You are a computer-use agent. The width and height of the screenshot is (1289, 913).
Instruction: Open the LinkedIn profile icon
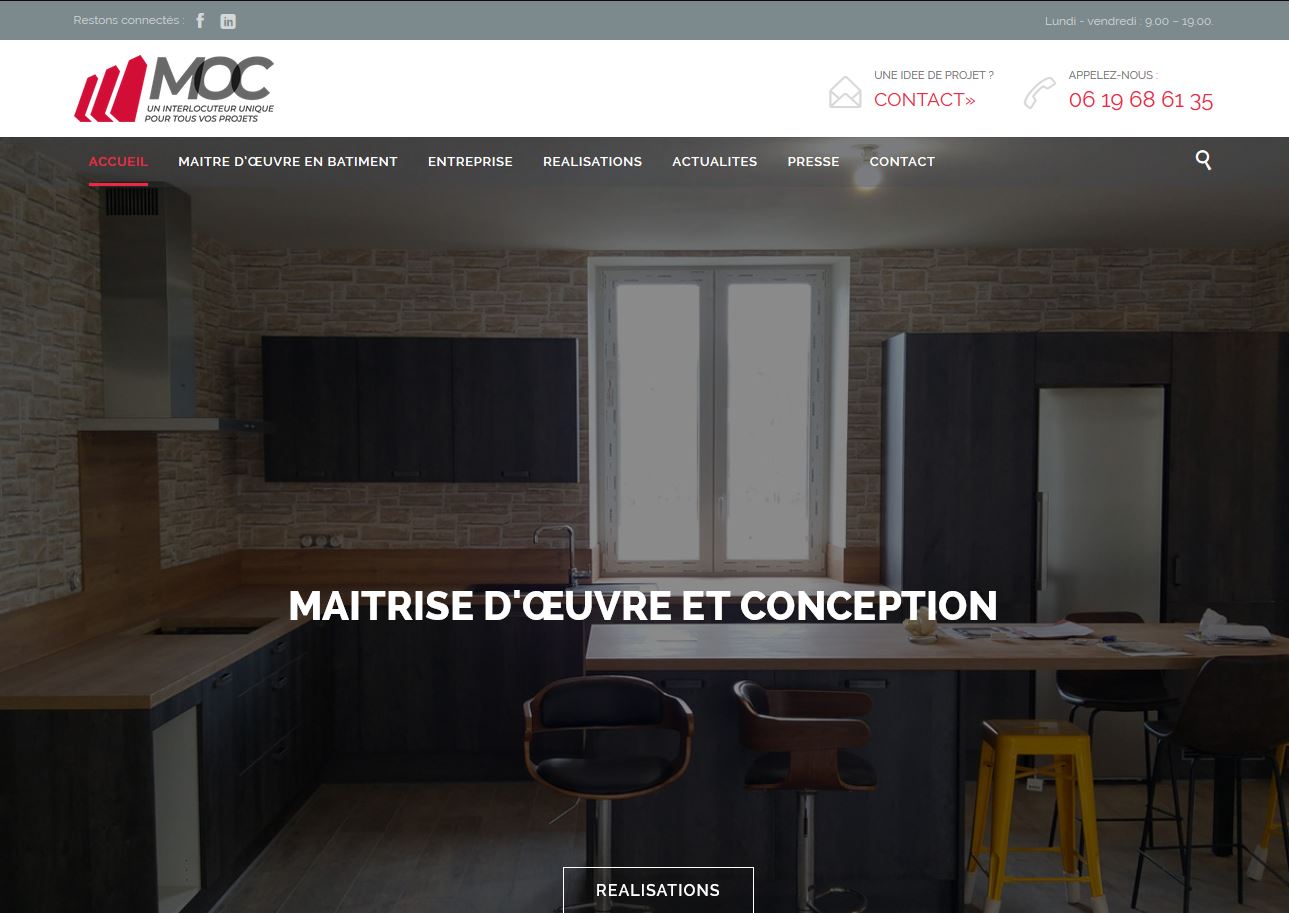coord(228,21)
